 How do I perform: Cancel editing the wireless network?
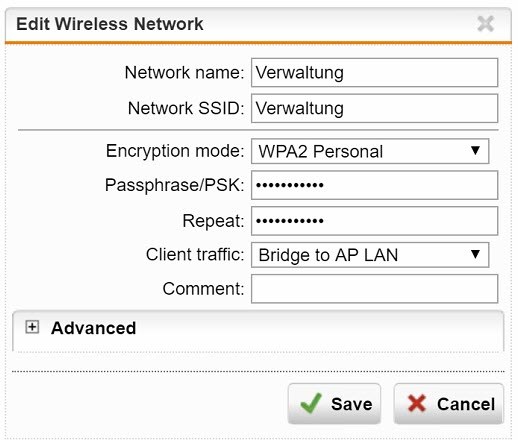pyautogui.click(x=449, y=404)
